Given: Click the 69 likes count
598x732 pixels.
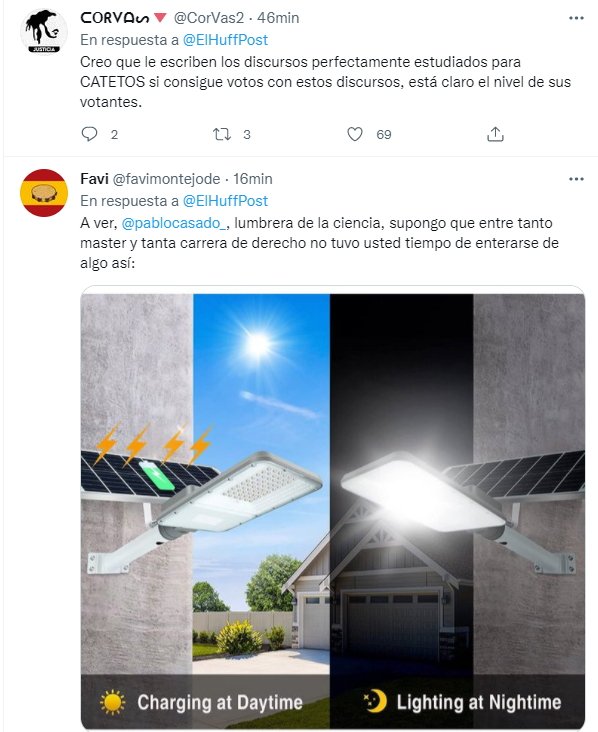Looking at the screenshot, I should (384, 135).
